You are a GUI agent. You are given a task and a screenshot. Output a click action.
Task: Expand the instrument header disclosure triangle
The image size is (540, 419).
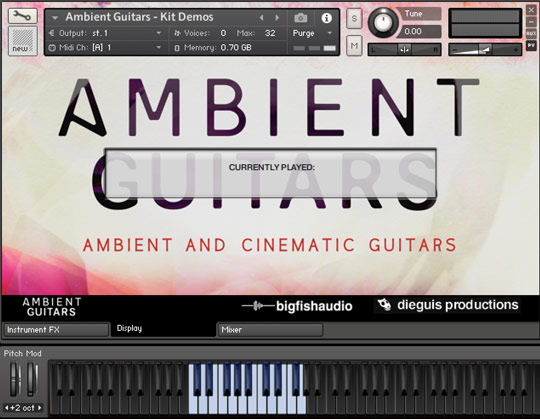(x=54, y=18)
